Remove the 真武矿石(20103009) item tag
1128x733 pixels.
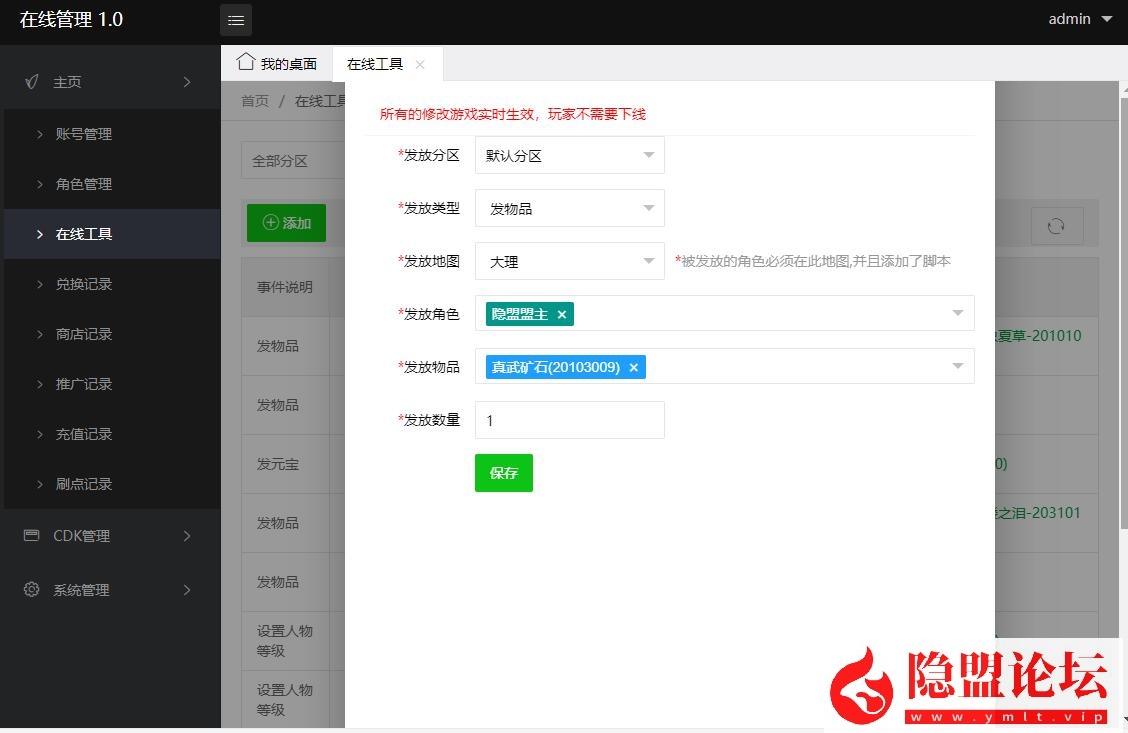(633, 367)
